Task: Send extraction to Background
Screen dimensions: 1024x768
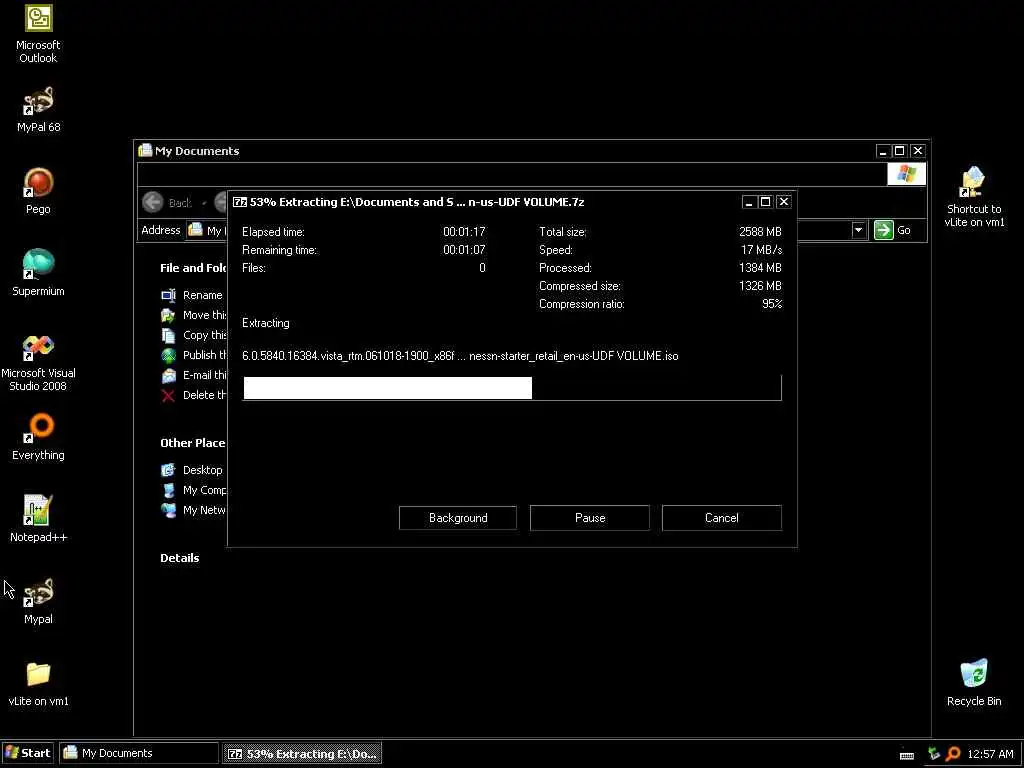Action: tap(458, 518)
